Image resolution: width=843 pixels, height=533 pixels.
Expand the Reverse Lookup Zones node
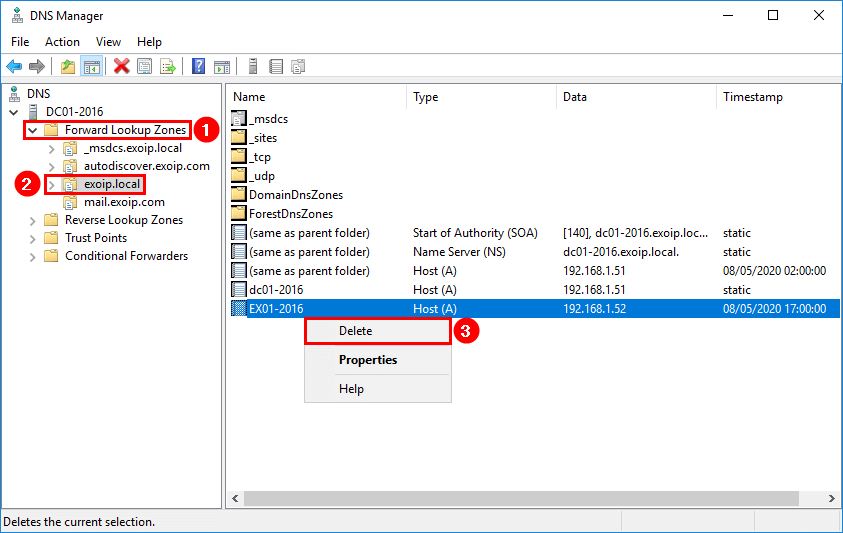tap(32, 221)
